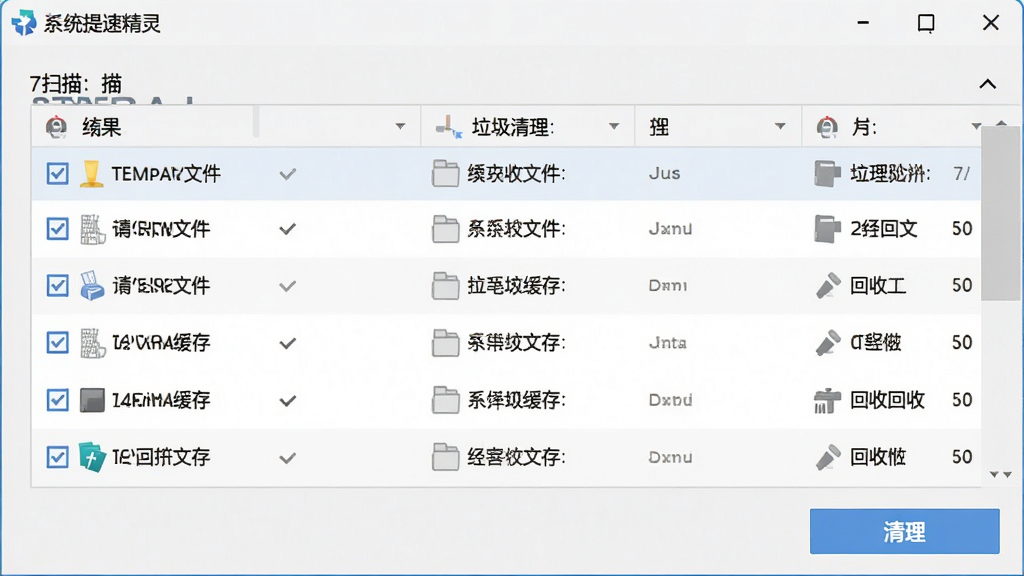The image size is (1024, 576).
Task: Click the shredder icon beside 回收回收
Action: click(x=827, y=400)
